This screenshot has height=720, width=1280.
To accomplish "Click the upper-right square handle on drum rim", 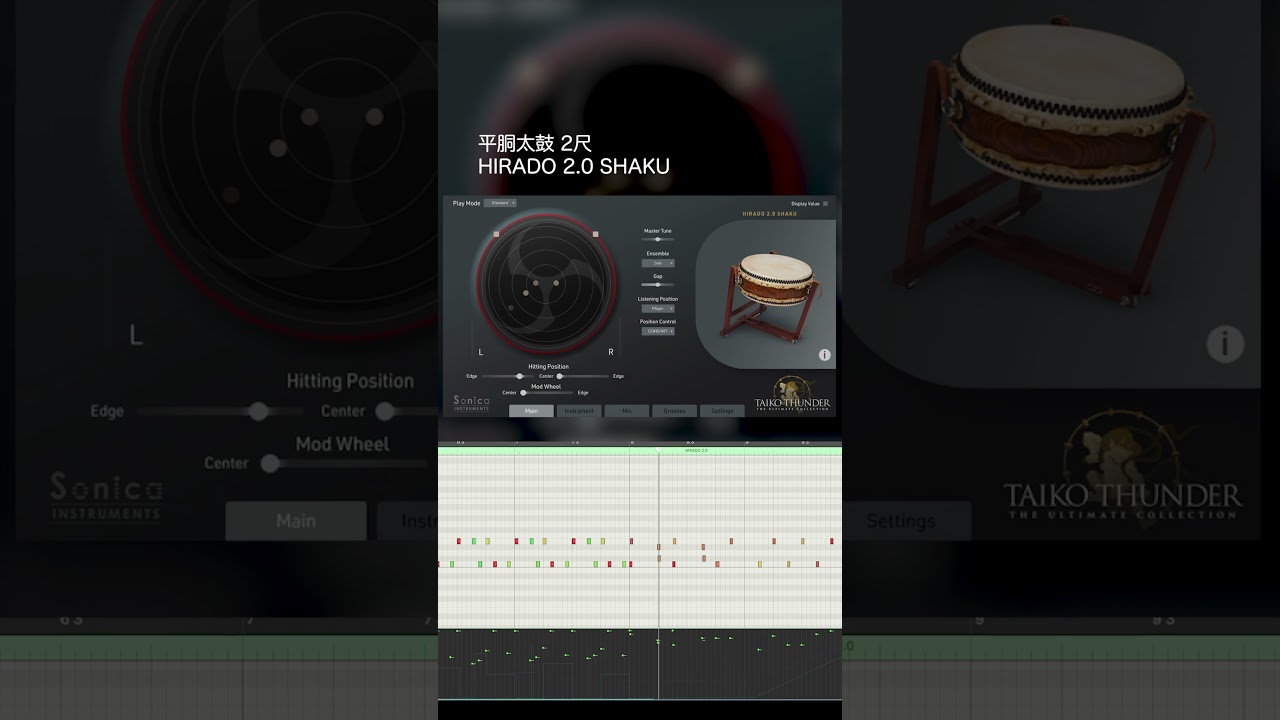I will tap(595, 235).
